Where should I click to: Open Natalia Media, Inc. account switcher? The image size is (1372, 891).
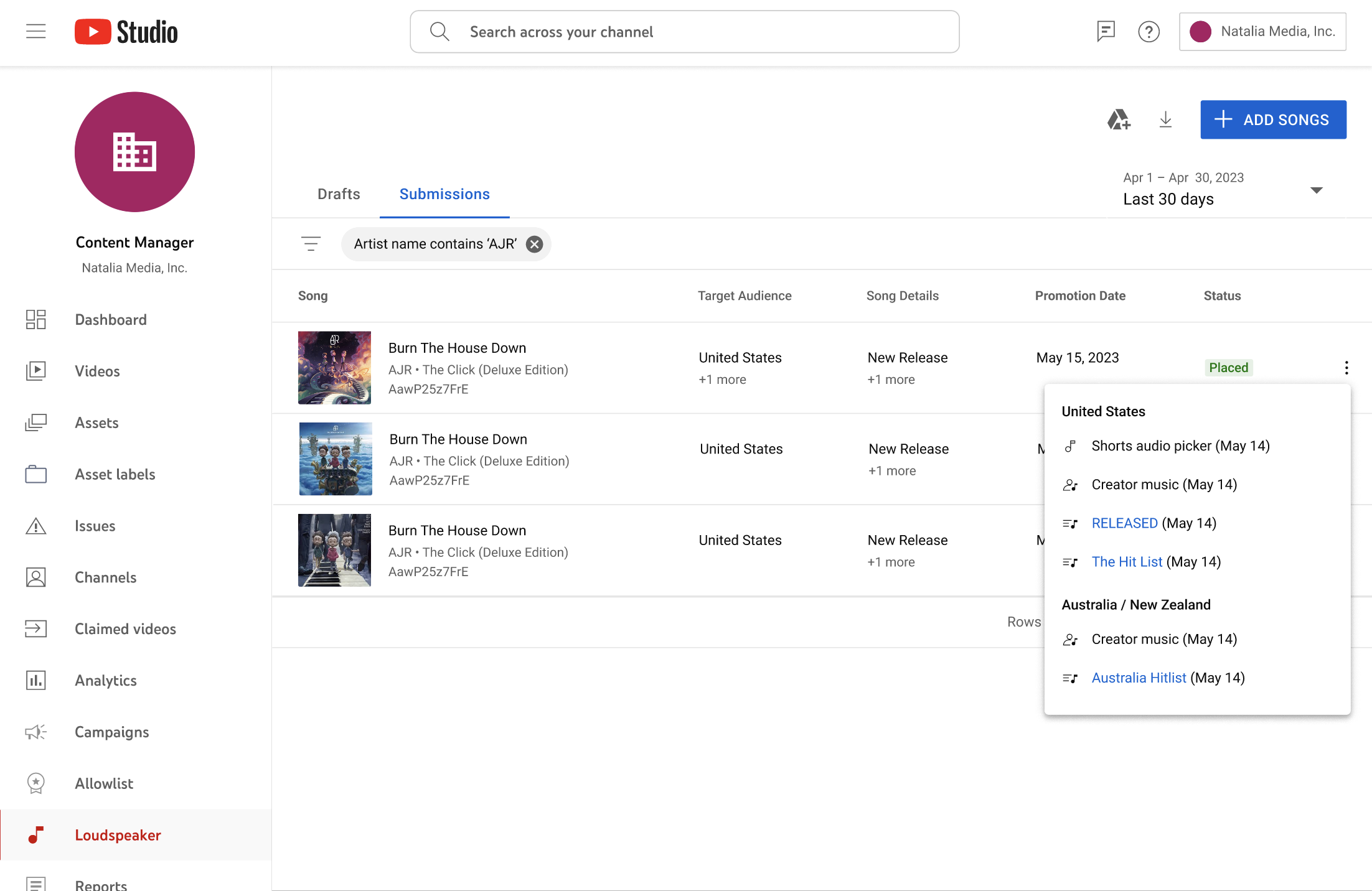pos(1262,31)
